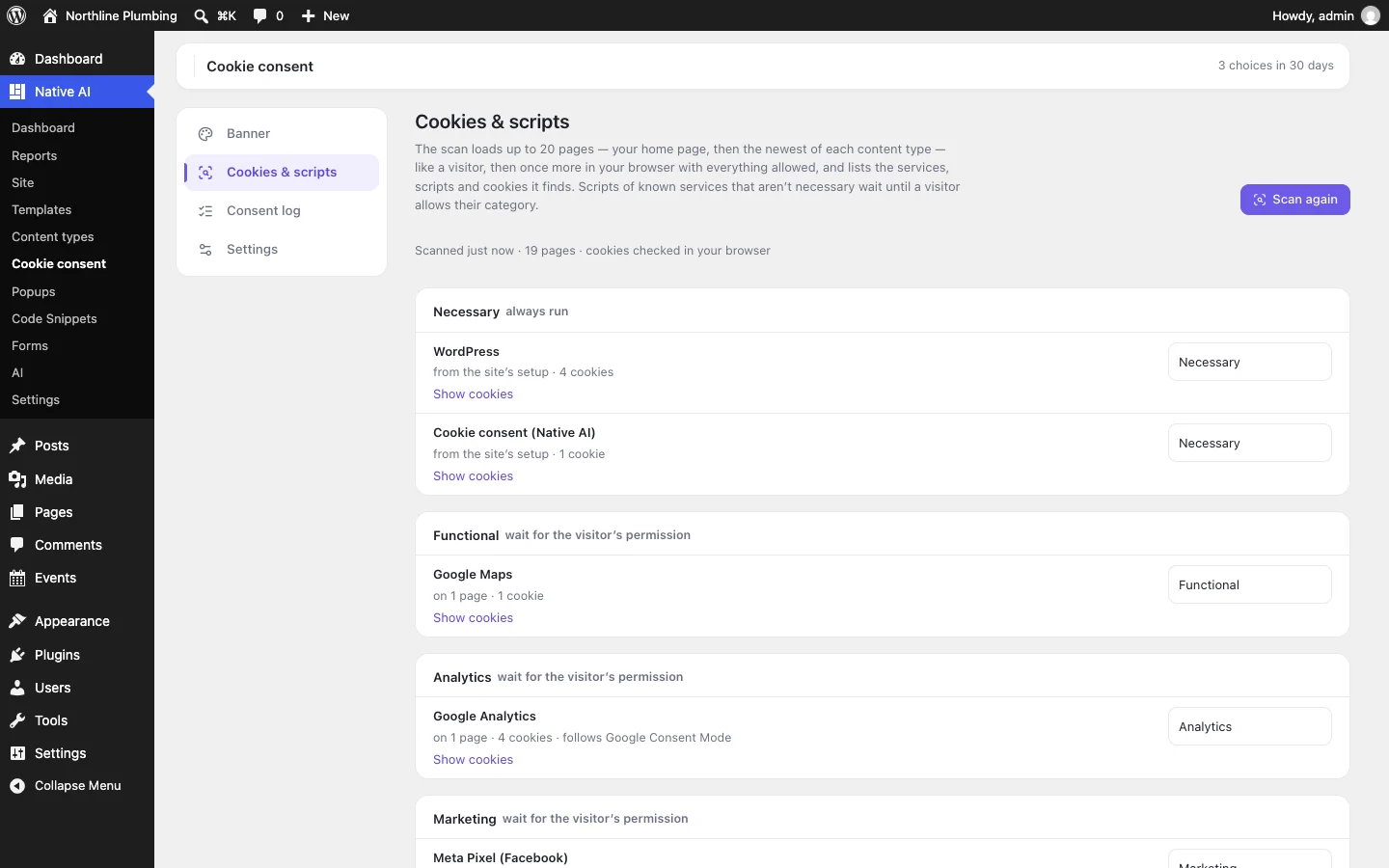Image resolution: width=1389 pixels, height=868 pixels.
Task: Select the Cookies & scripts tab
Action: point(282,173)
